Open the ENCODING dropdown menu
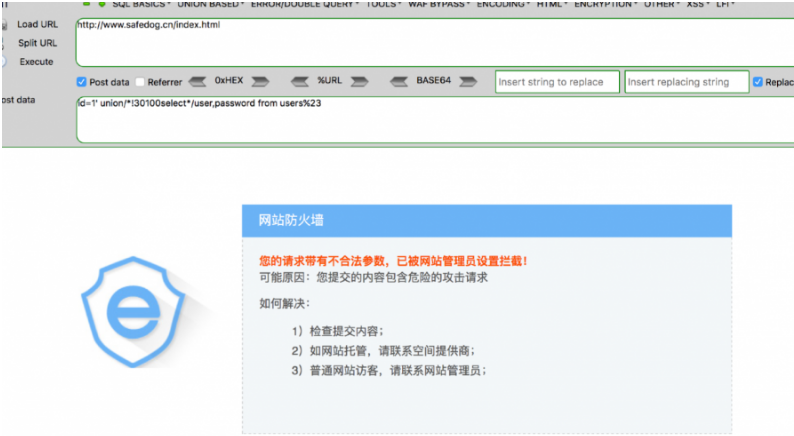Screen dimensions: 794x436 tap(503, 4)
